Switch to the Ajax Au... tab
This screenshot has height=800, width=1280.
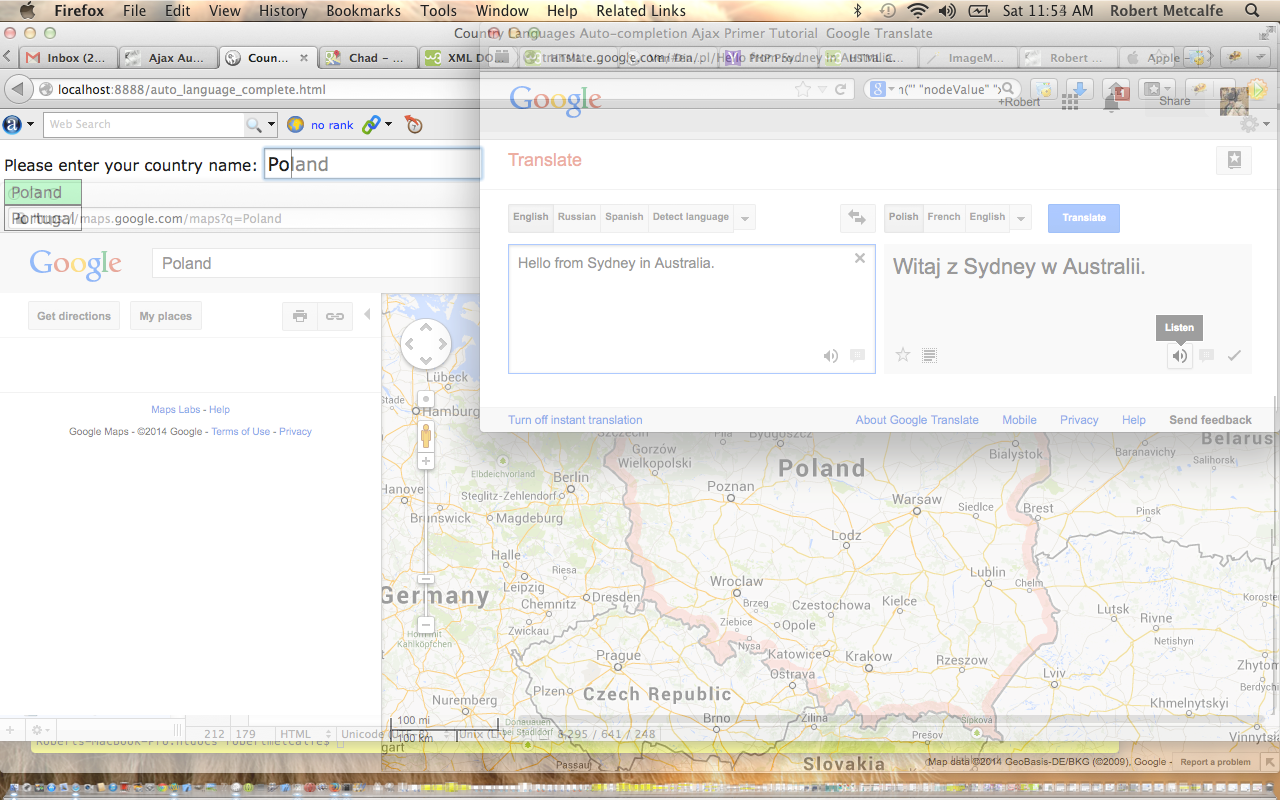tap(168, 58)
